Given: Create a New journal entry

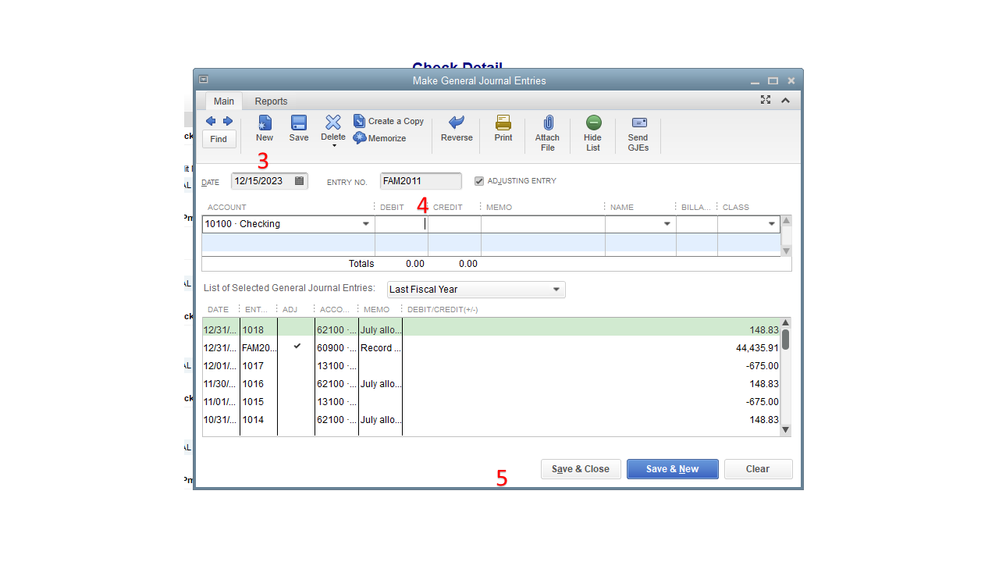Looking at the screenshot, I should pyautogui.click(x=264, y=128).
